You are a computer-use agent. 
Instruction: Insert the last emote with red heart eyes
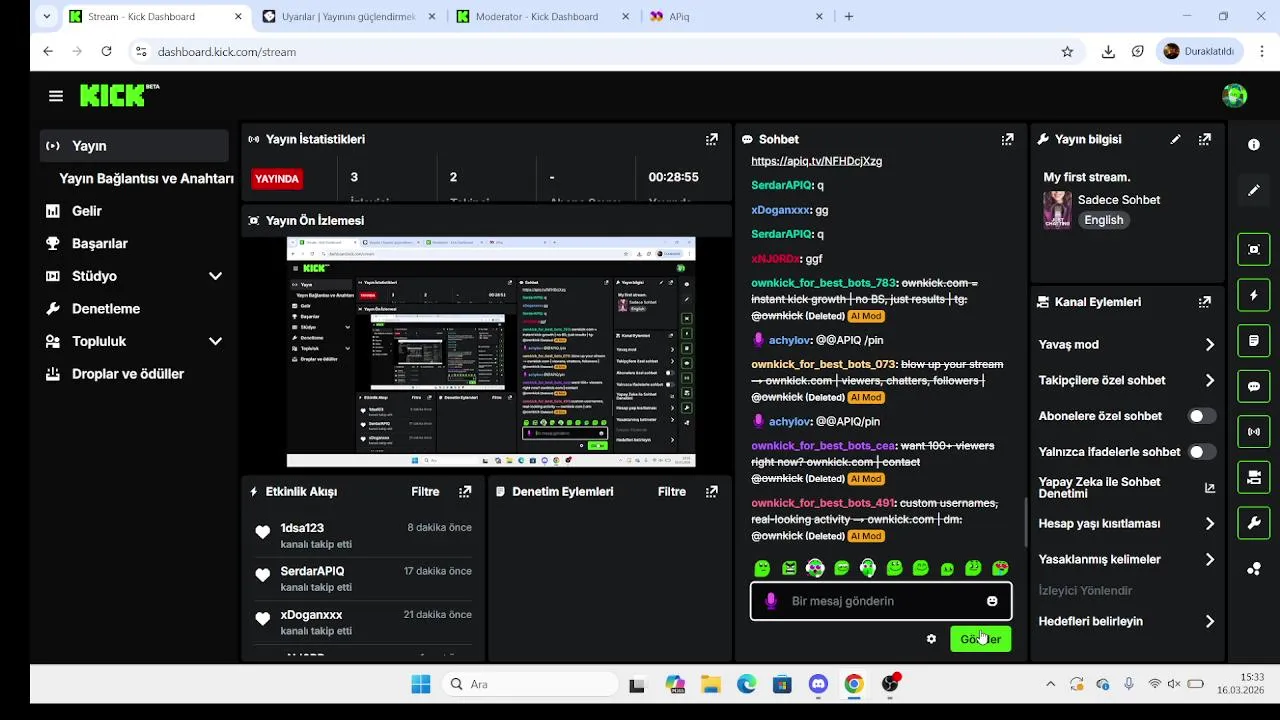(x=1000, y=568)
